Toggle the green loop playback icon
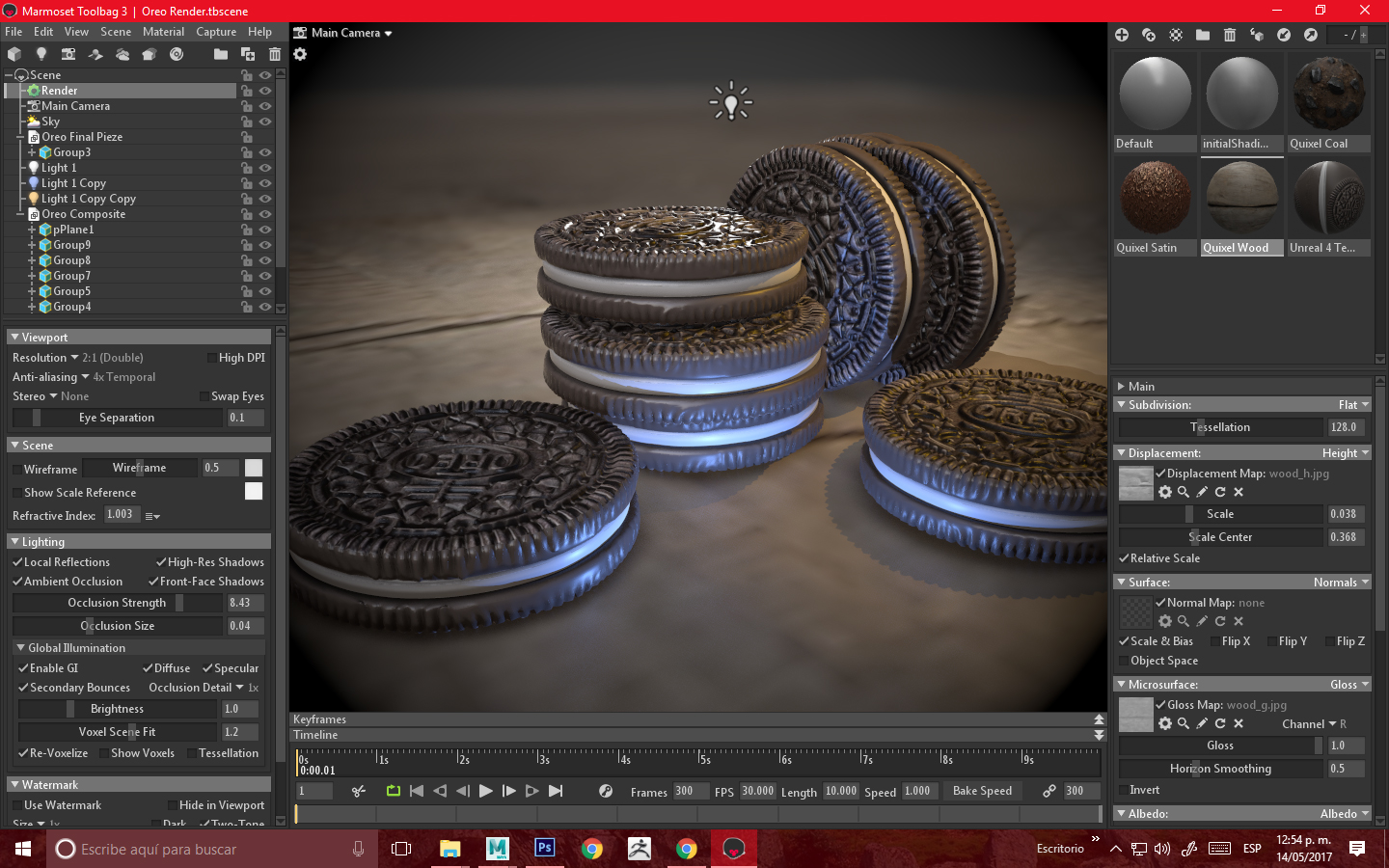This screenshot has height=868, width=1389. pyautogui.click(x=394, y=791)
